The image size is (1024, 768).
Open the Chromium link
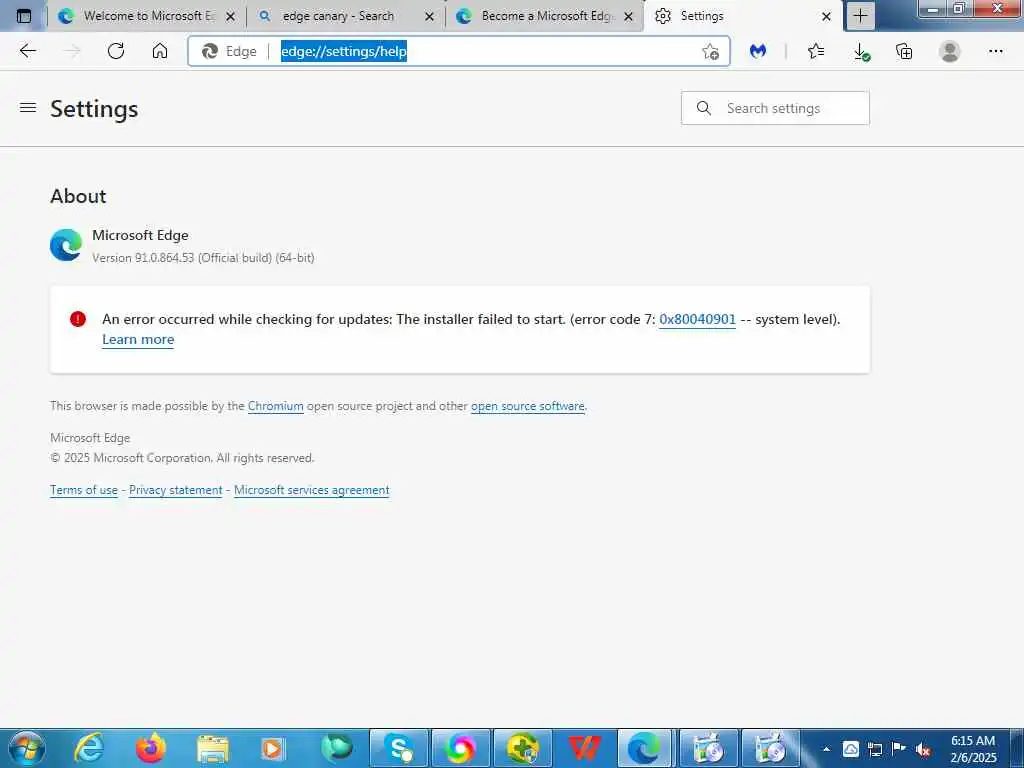276,406
